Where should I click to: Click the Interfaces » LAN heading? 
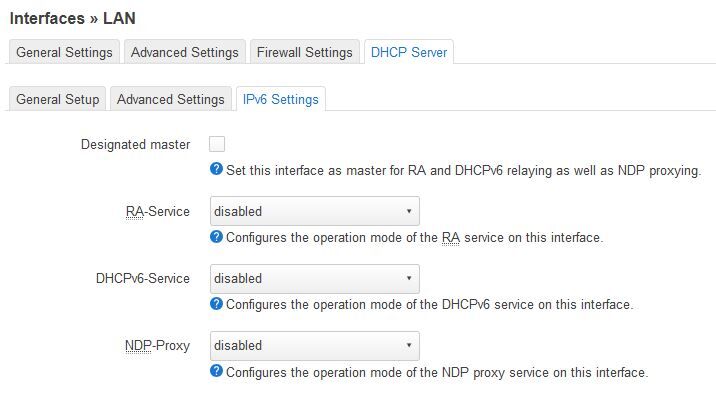[73, 18]
